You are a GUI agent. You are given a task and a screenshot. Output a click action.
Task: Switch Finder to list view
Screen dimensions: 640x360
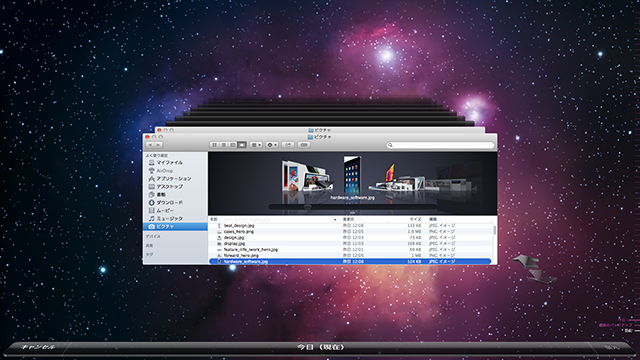224,145
